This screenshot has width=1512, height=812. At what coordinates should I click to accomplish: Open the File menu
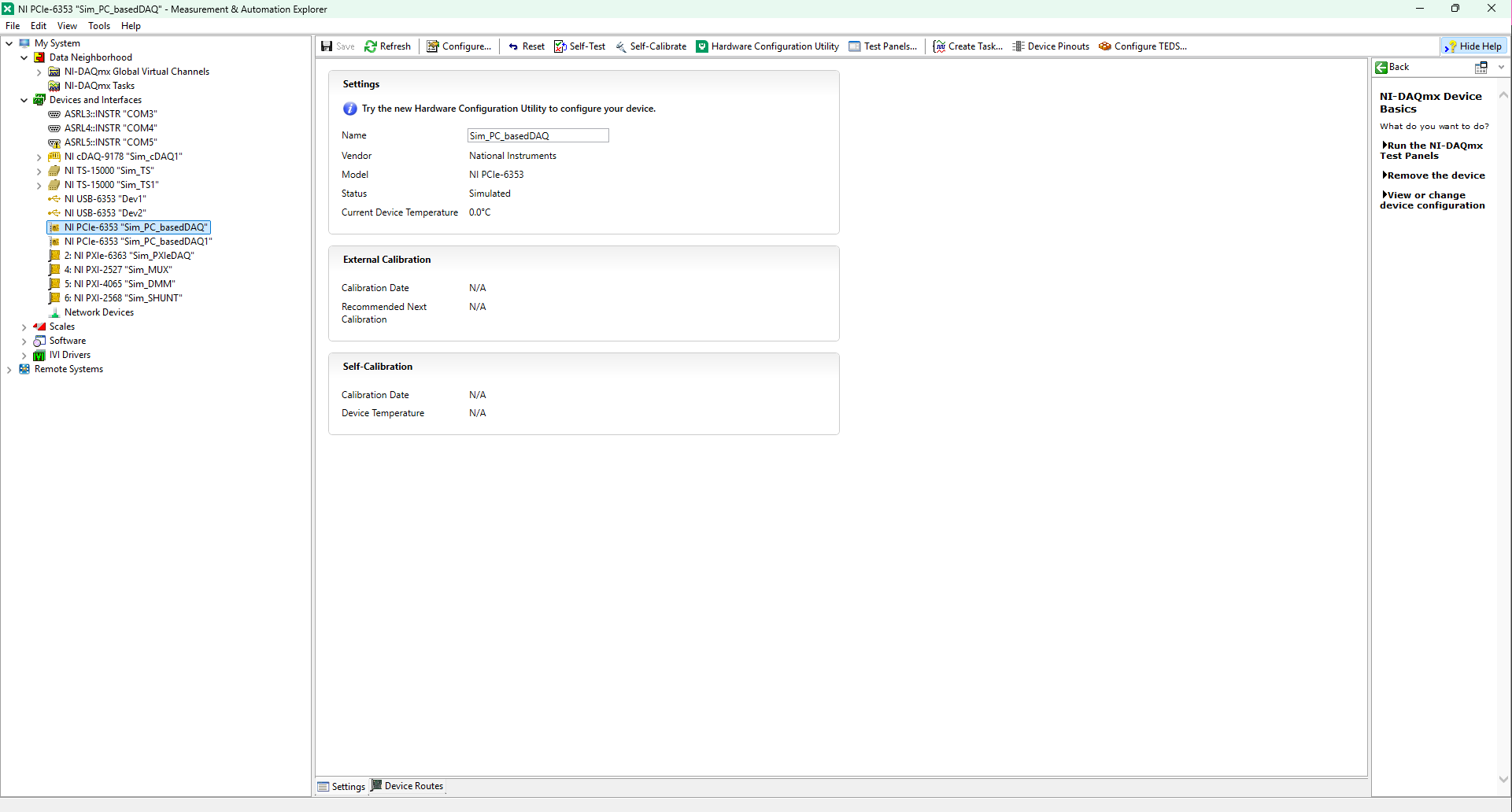click(x=13, y=26)
